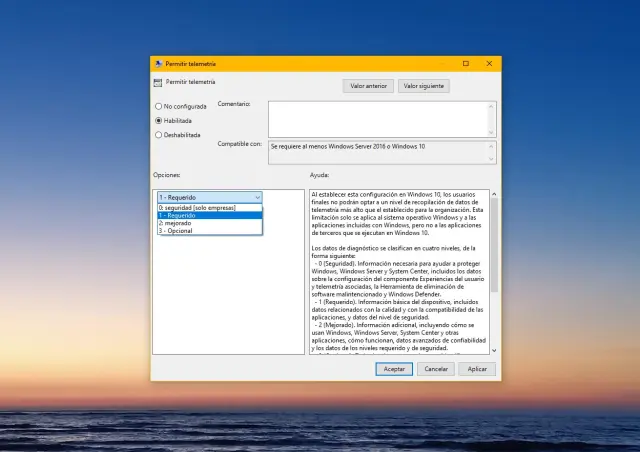Click inside the Comentario text box

pyautogui.click(x=380, y=115)
